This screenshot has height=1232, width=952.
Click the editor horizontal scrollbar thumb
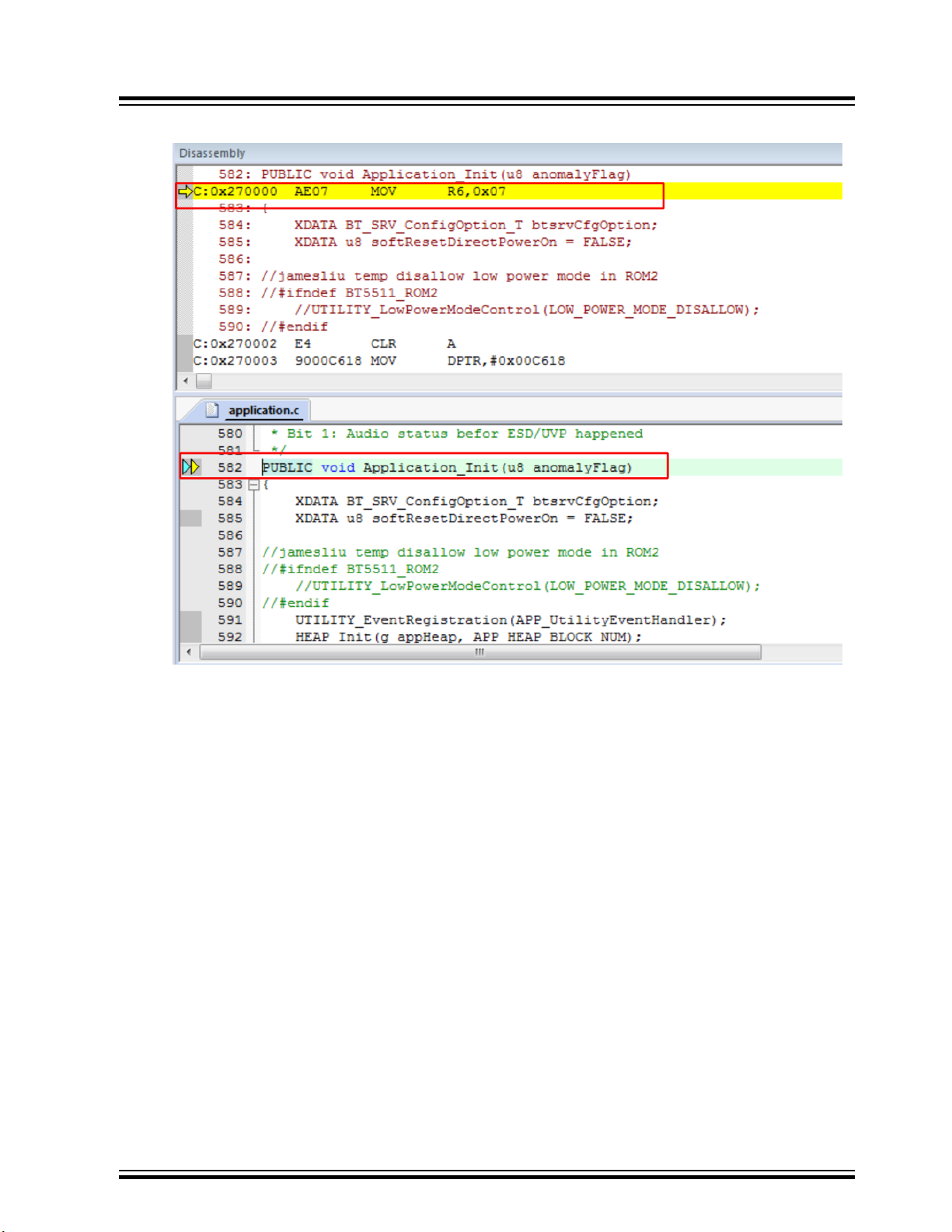click(x=479, y=652)
